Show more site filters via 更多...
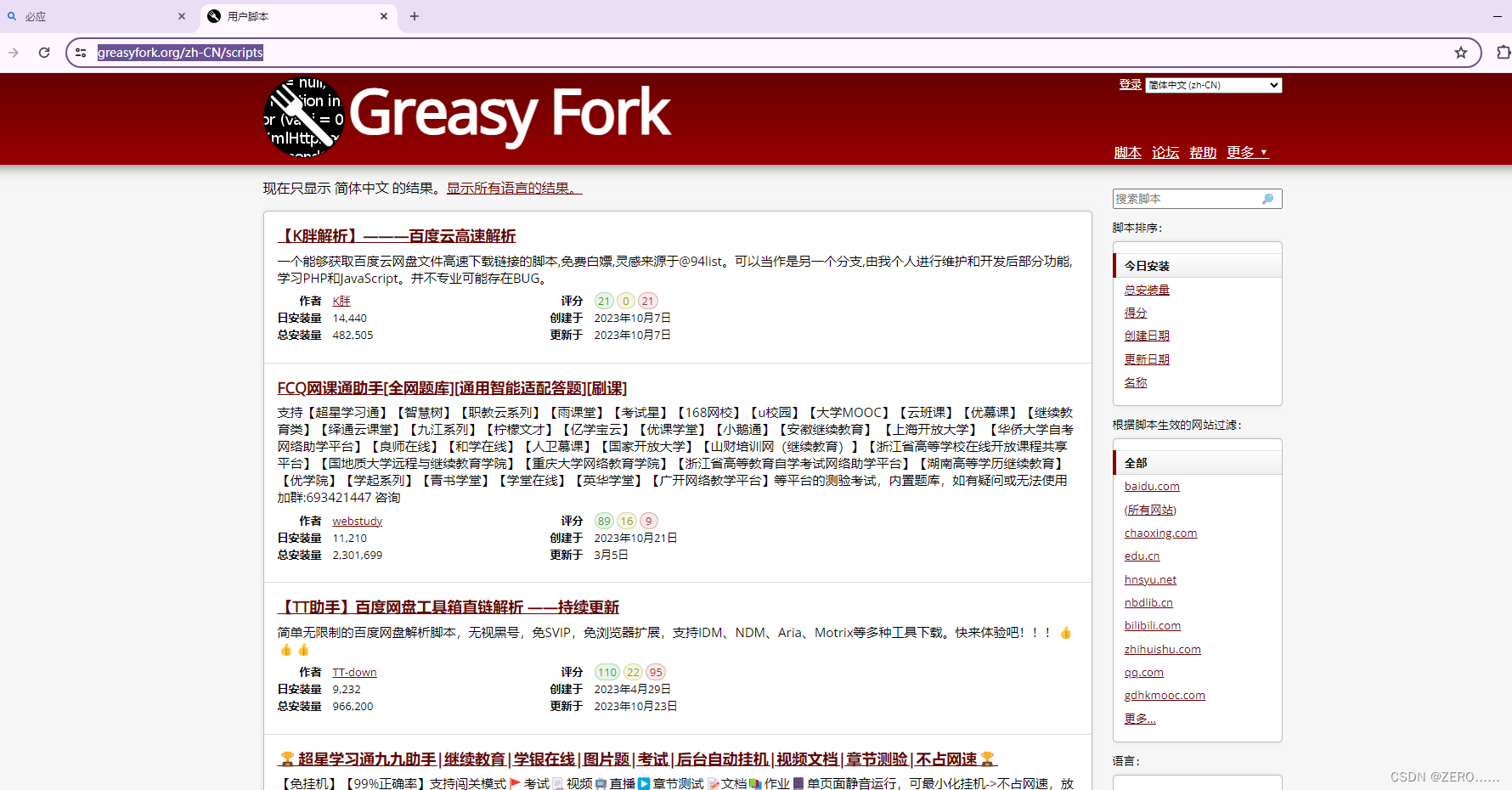 [x=1140, y=718]
